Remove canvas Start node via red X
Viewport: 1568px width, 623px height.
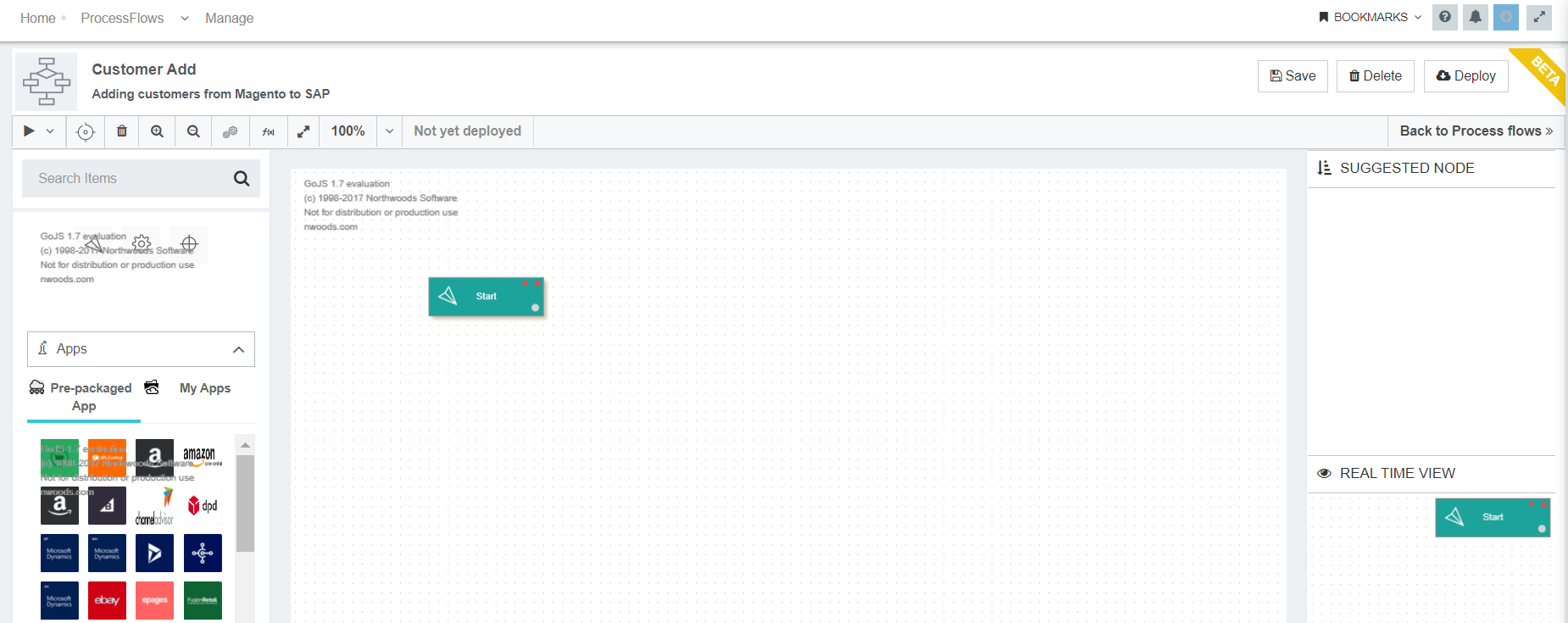(x=537, y=284)
